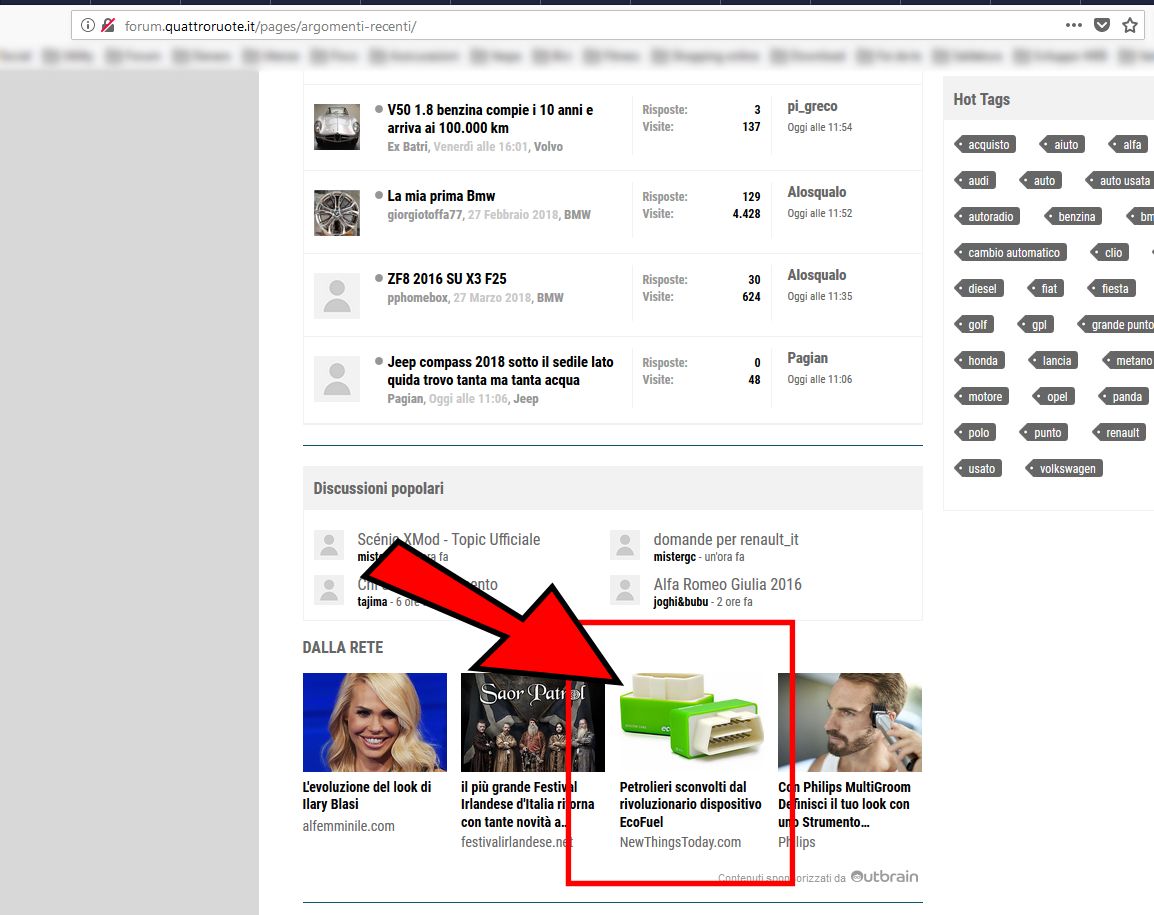Open the V50 1.8 benzina thread
Viewport: 1154px width, 915px height.
click(490, 119)
